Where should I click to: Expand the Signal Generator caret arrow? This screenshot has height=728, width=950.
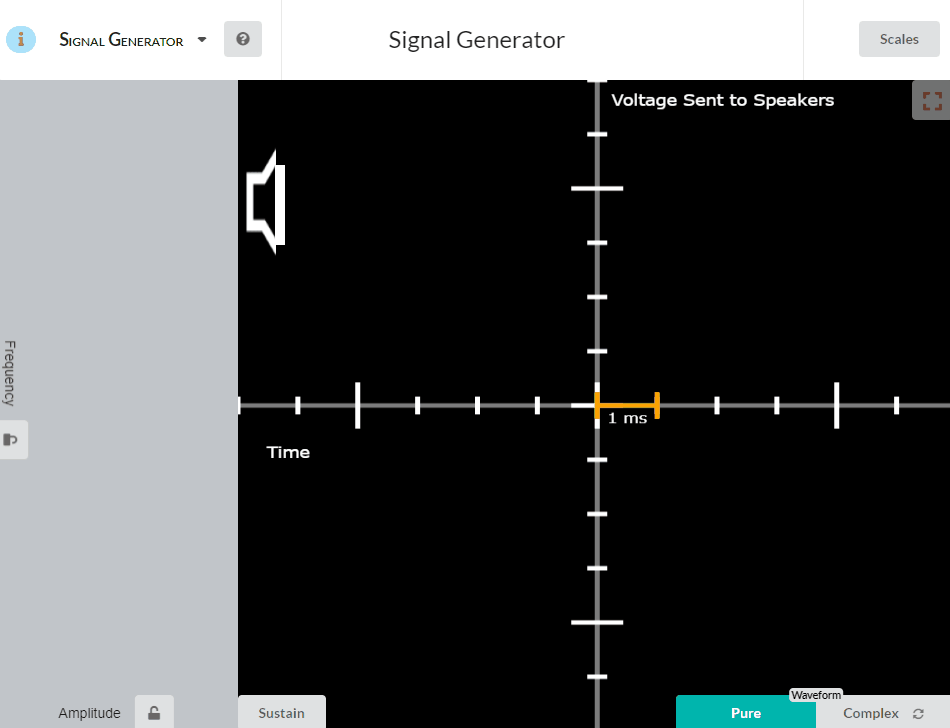[x=202, y=40]
